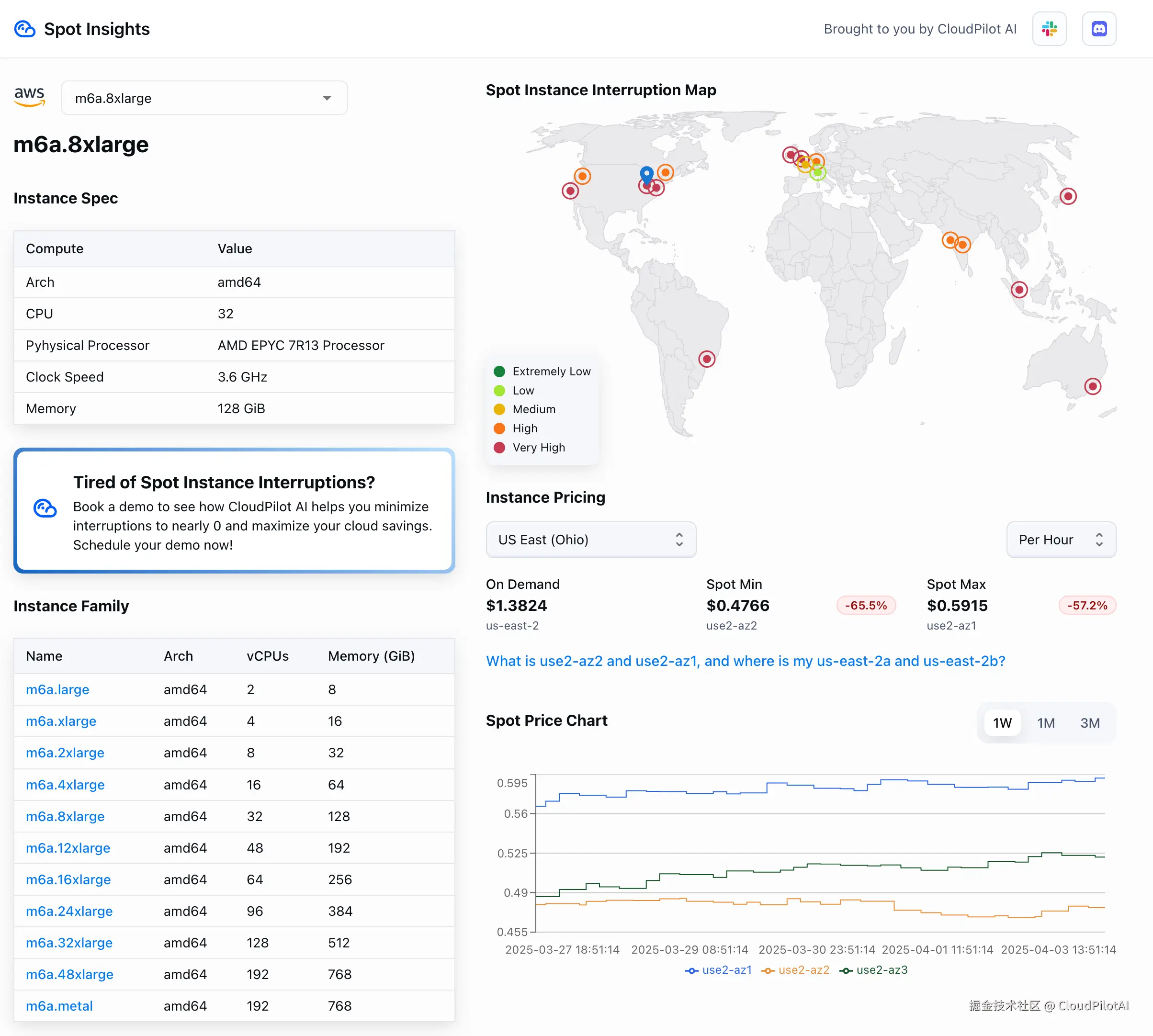Open the Per Hour pricing unit dropdown
The height and width of the screenshot is (1036, 1153).
pyautogui.click(x=1060, y=540)
